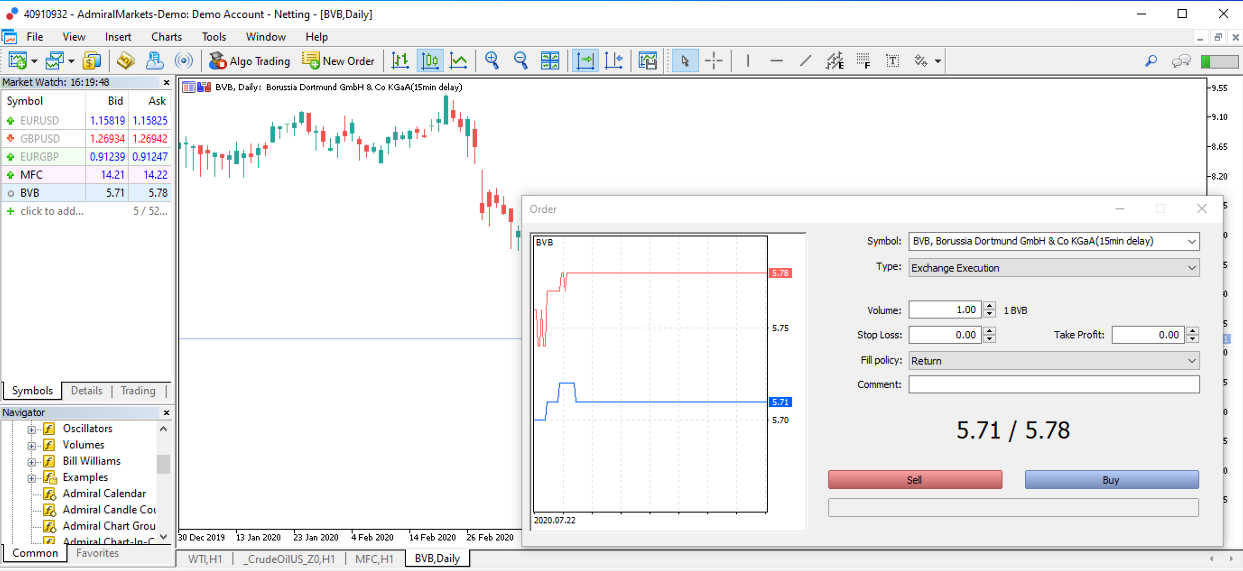Select horizontal line drawing tool

[x=777, y=61]
